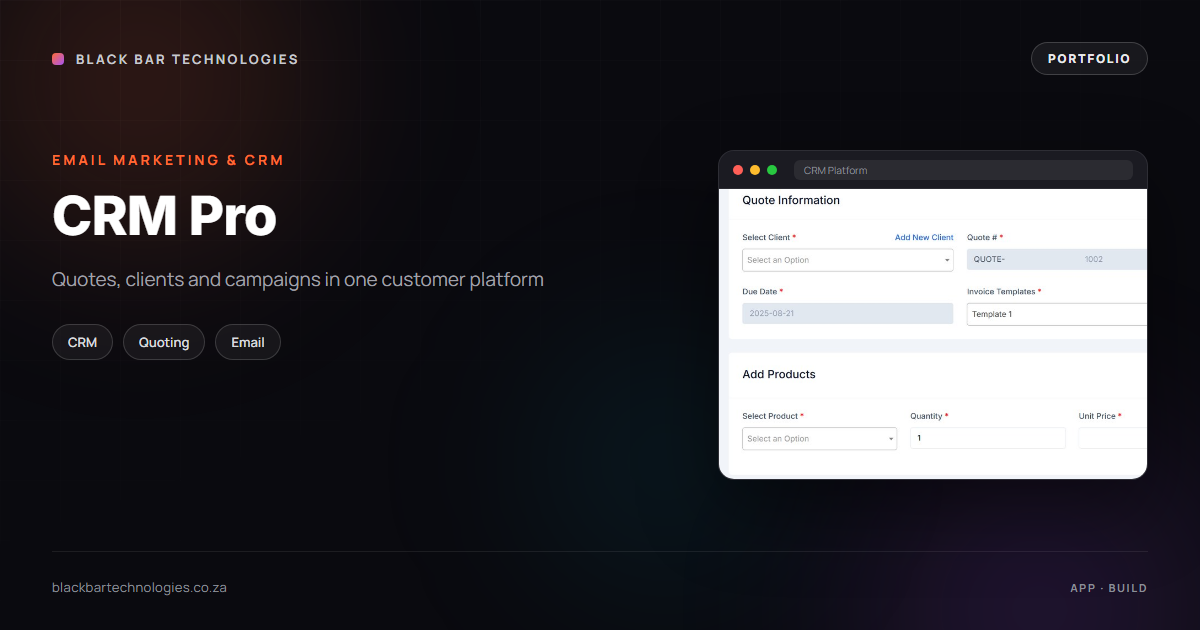Click the red close dot in mockup window
This screenshot has width=1200, height=630.
coord(739,170)
